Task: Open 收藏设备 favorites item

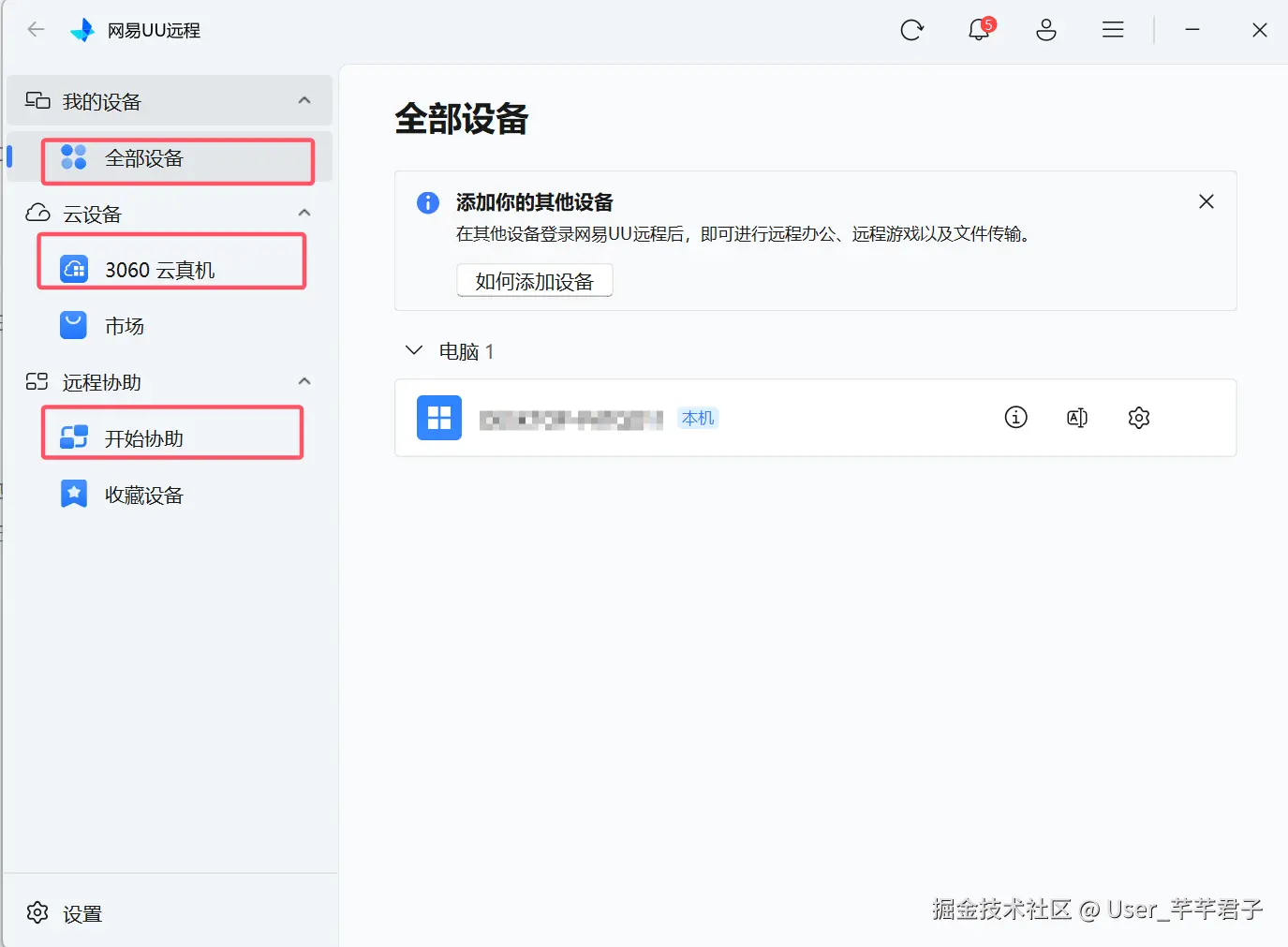Action: 170,495
